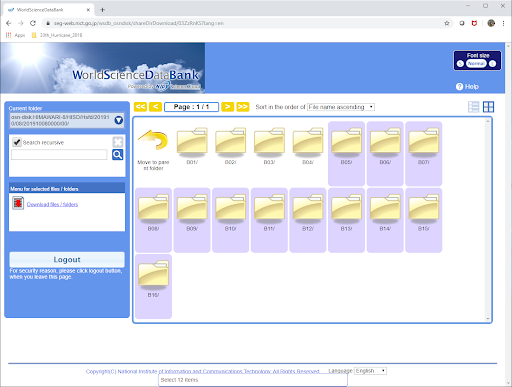Image resolution: width=512 pixels, height=387 pixels.
Task: Go to the first page button
Action: 140,107
